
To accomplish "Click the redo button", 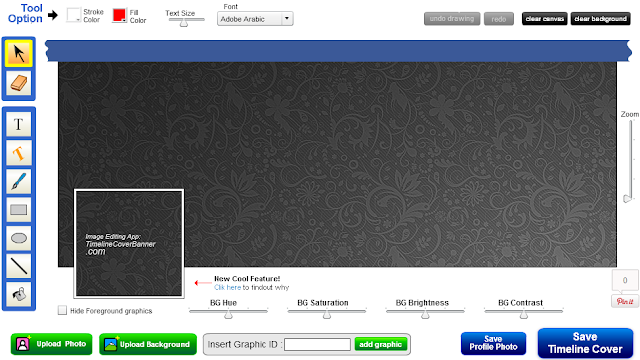I will [x=499, y=19].
